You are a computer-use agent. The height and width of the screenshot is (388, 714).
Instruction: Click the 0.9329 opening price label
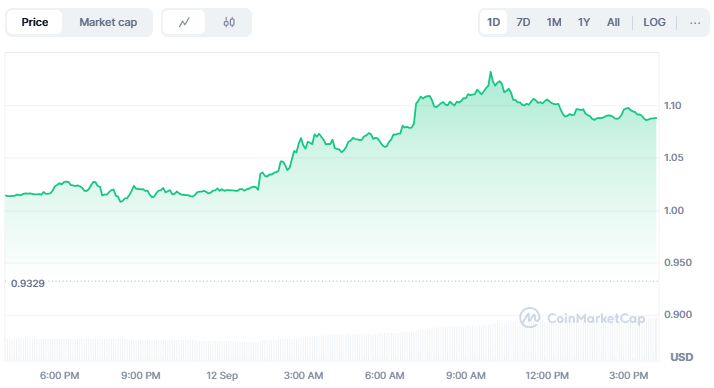[28, 283]
